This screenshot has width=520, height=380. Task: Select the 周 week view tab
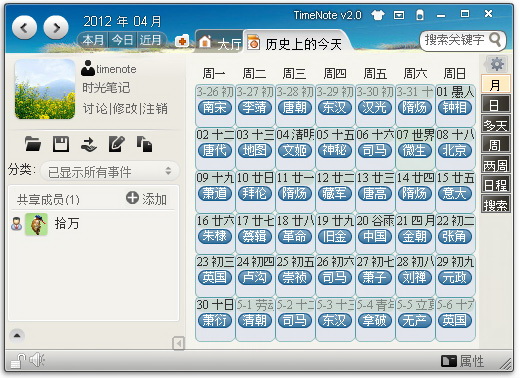496,144
